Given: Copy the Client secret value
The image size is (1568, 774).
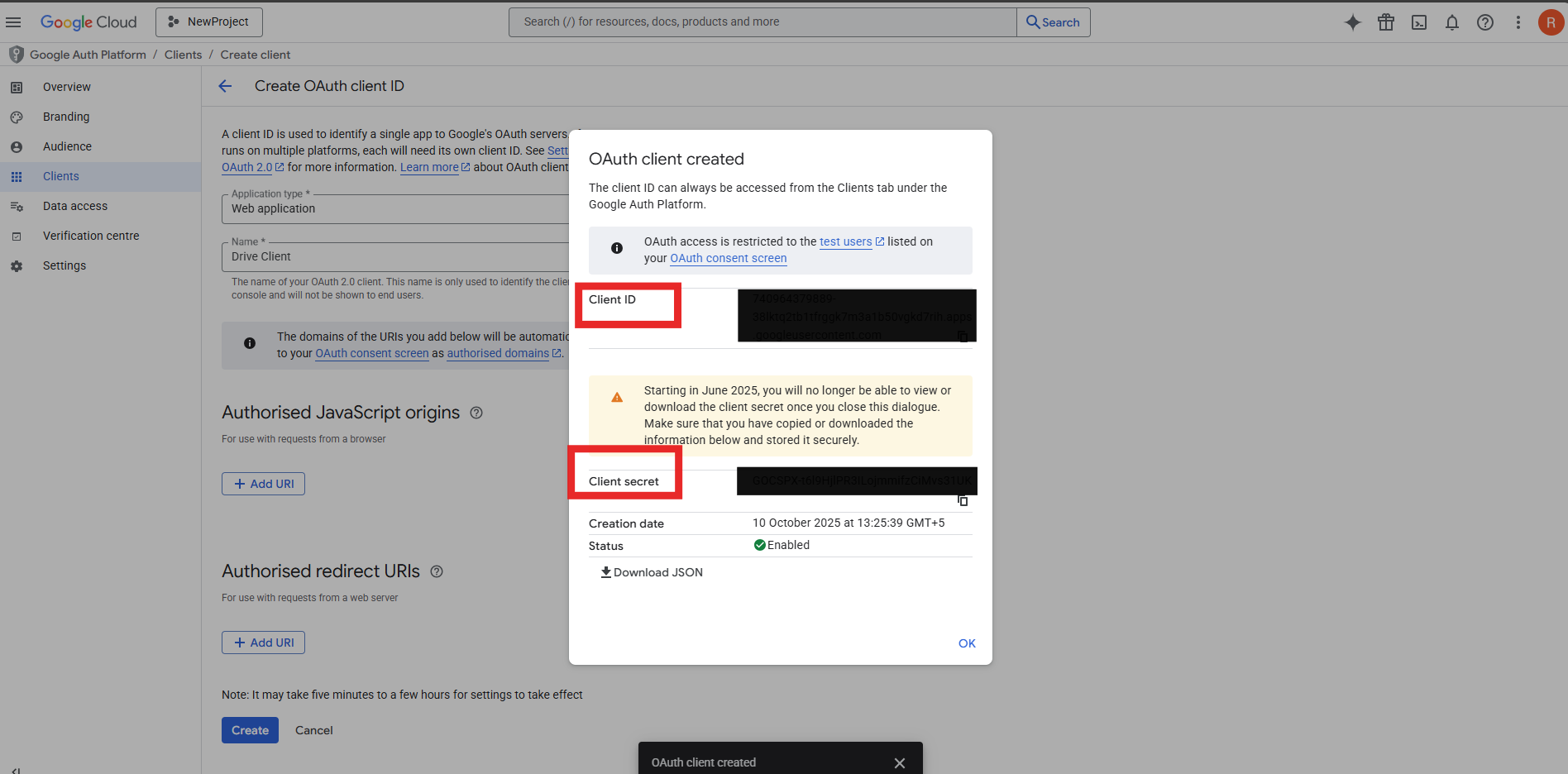Looking at the screenshot, I should (962, 500).
